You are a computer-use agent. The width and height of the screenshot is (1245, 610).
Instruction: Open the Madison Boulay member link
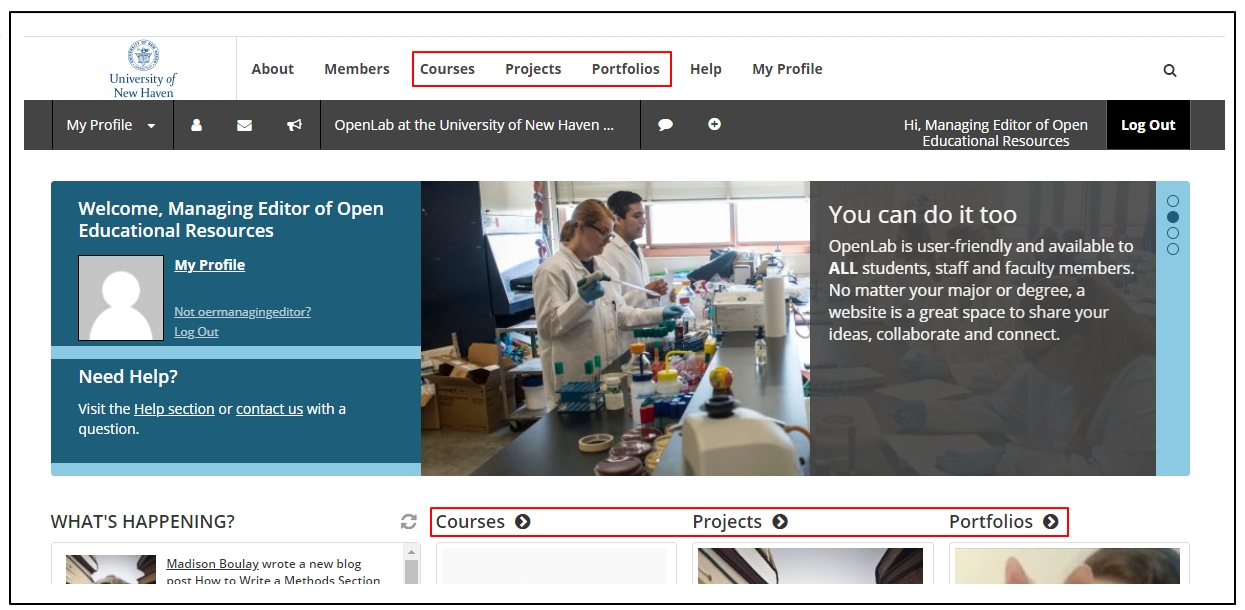(212, 564)
